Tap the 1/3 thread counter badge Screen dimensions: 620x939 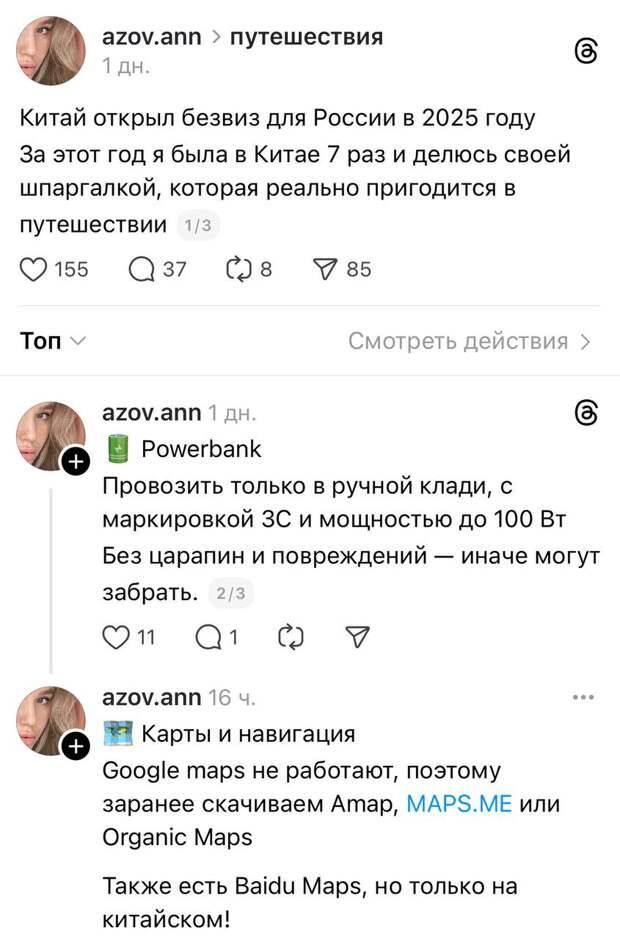coord(199,226)
